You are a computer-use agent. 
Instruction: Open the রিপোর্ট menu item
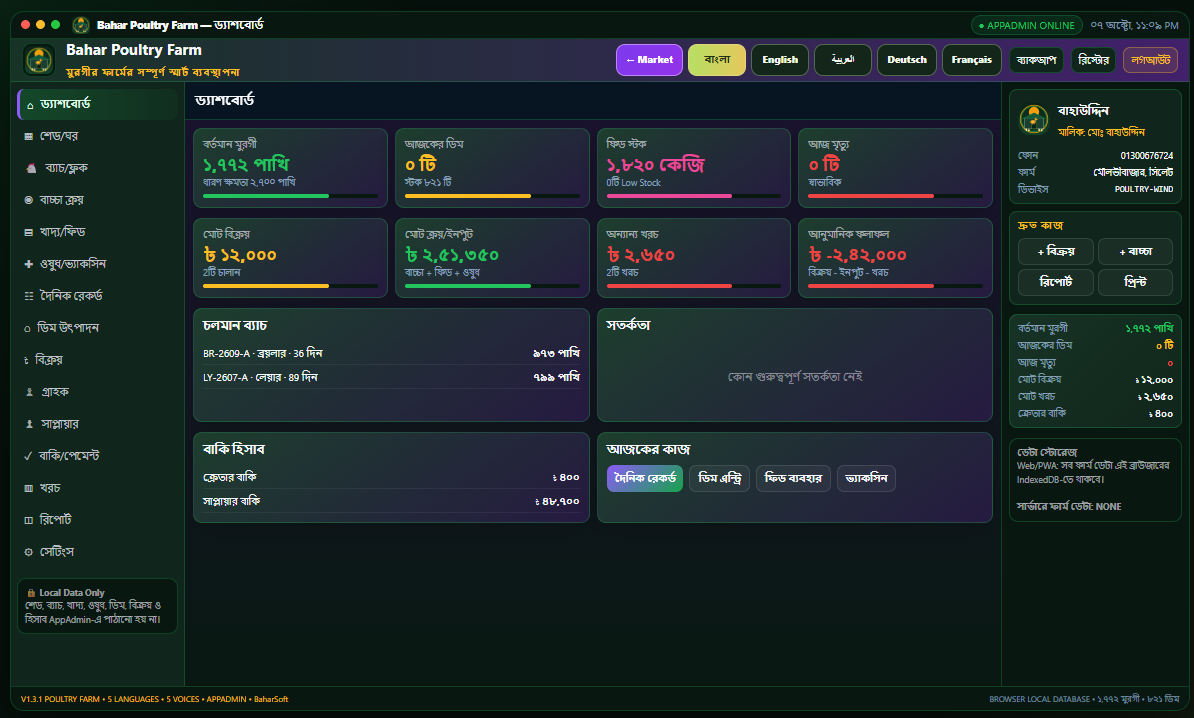pyautogui.click(x=97, y=519)
